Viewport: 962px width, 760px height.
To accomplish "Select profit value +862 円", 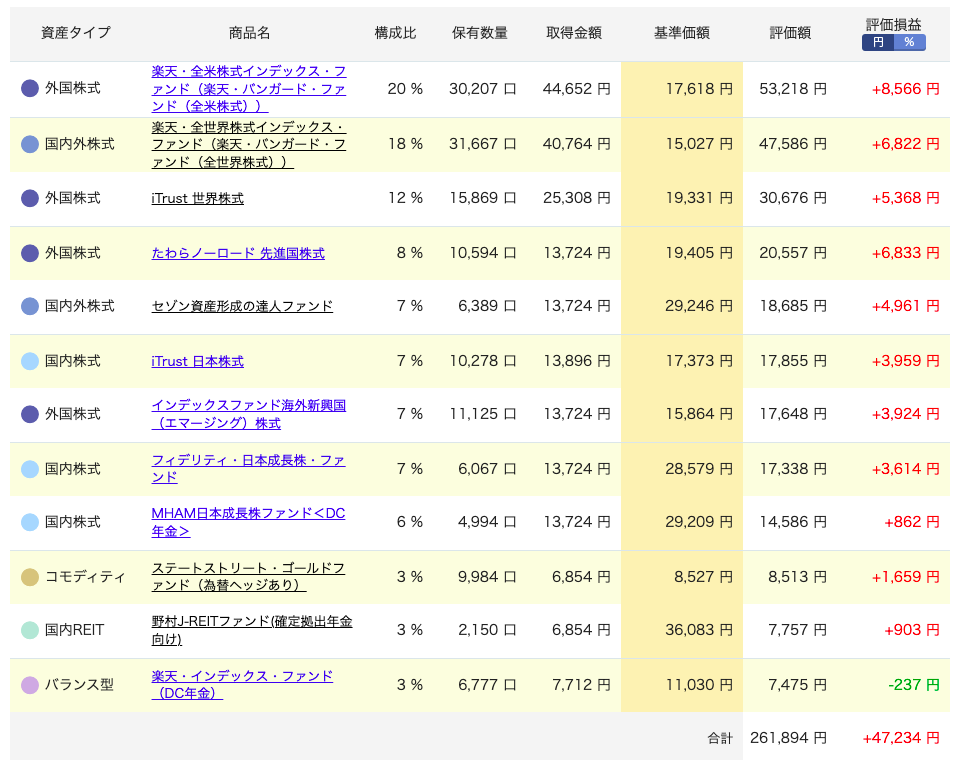I will [x=912, y=522].
